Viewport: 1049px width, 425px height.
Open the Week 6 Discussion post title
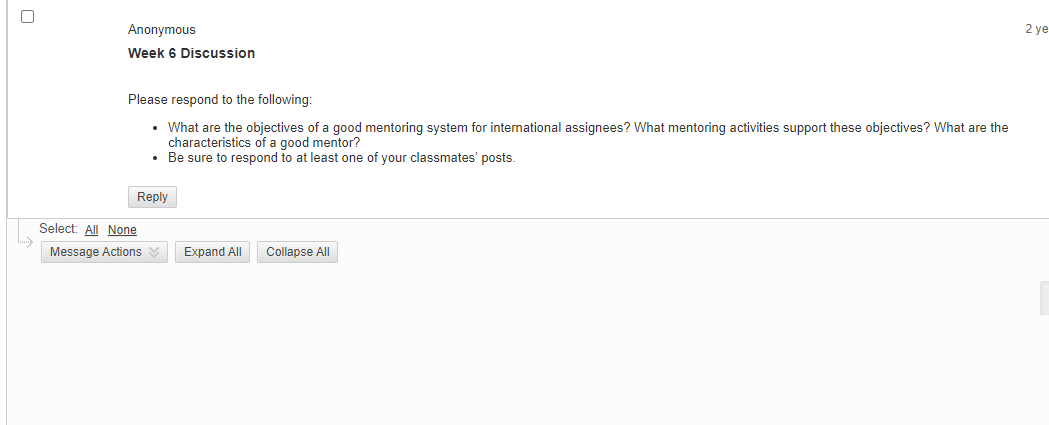pyautogui.click(x=191, y=54)
